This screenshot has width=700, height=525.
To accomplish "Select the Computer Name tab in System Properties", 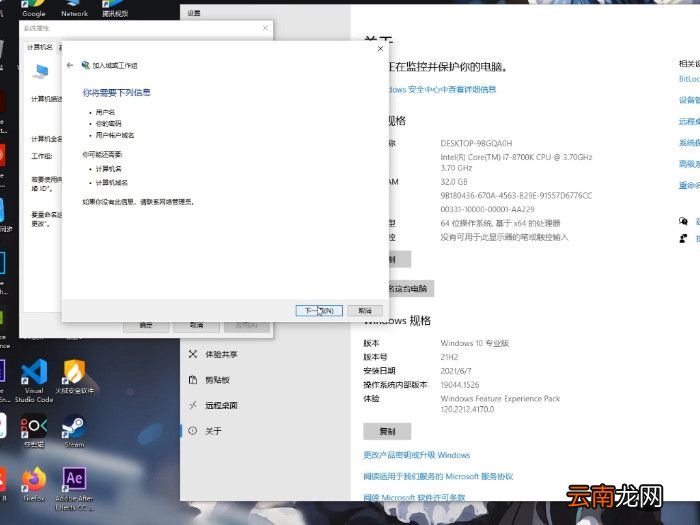I will 40,47.
